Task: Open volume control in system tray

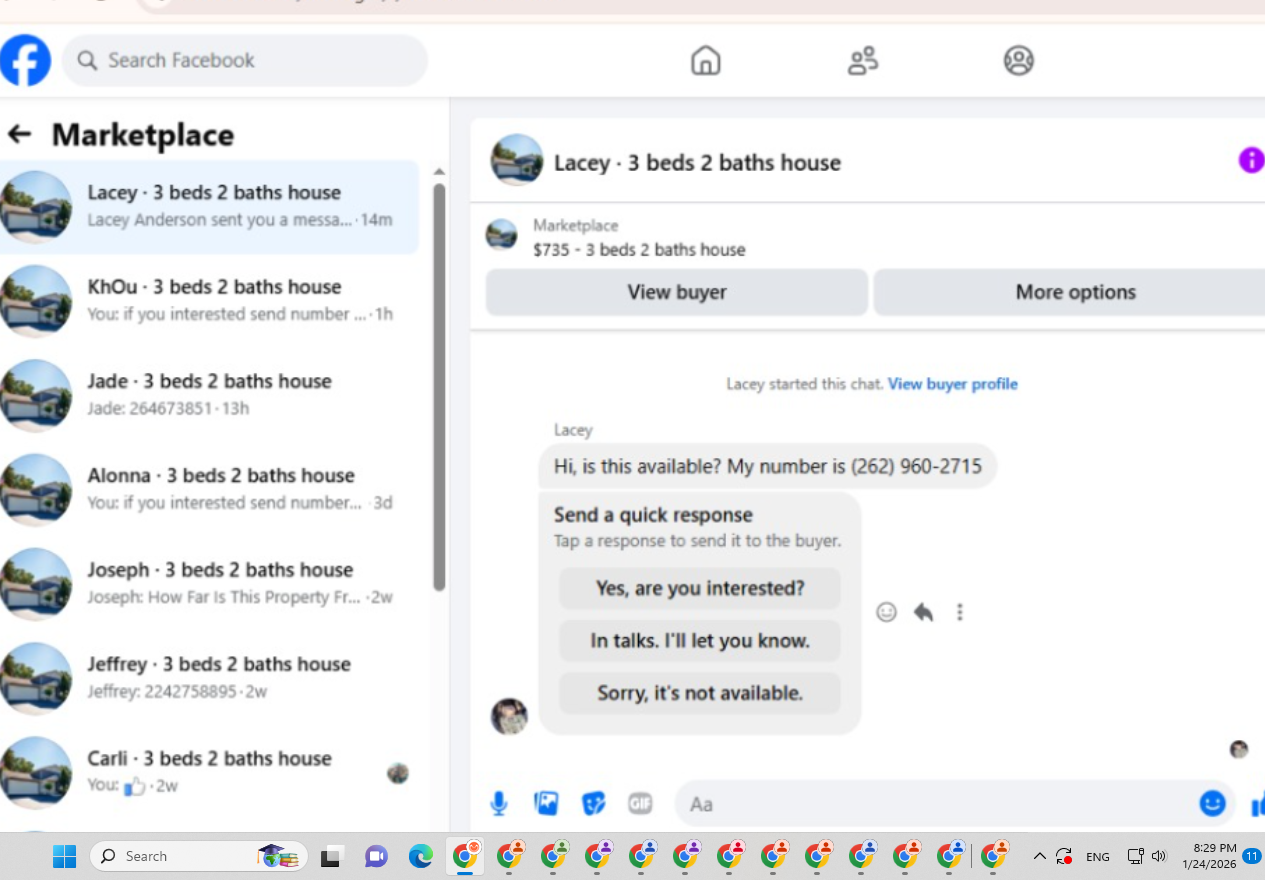Action: (1159, 856)
